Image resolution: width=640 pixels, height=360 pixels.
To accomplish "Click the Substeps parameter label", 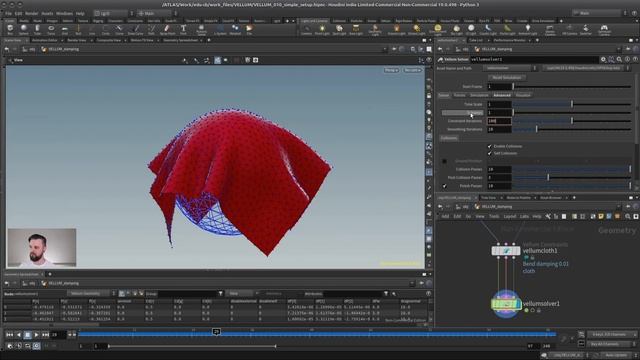I will (463, 112).
